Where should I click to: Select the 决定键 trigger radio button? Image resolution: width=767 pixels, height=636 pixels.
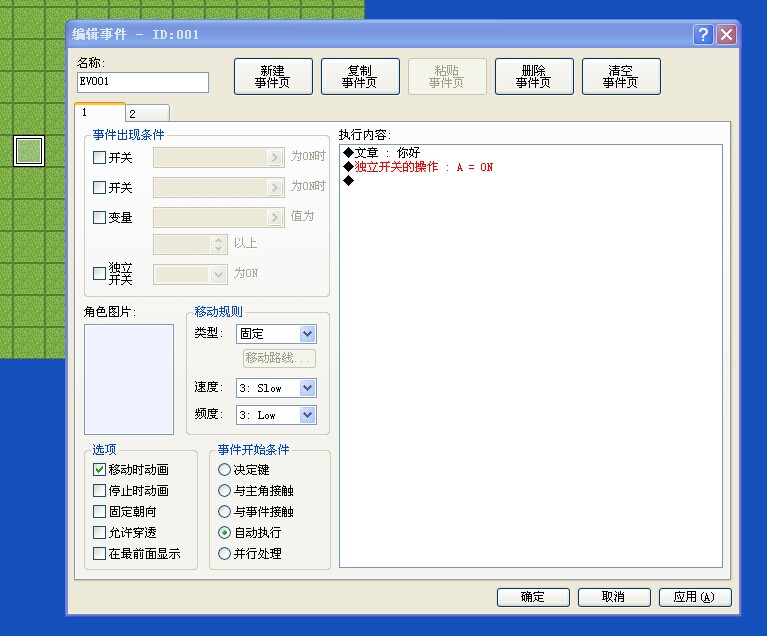[x=224, y=470]
